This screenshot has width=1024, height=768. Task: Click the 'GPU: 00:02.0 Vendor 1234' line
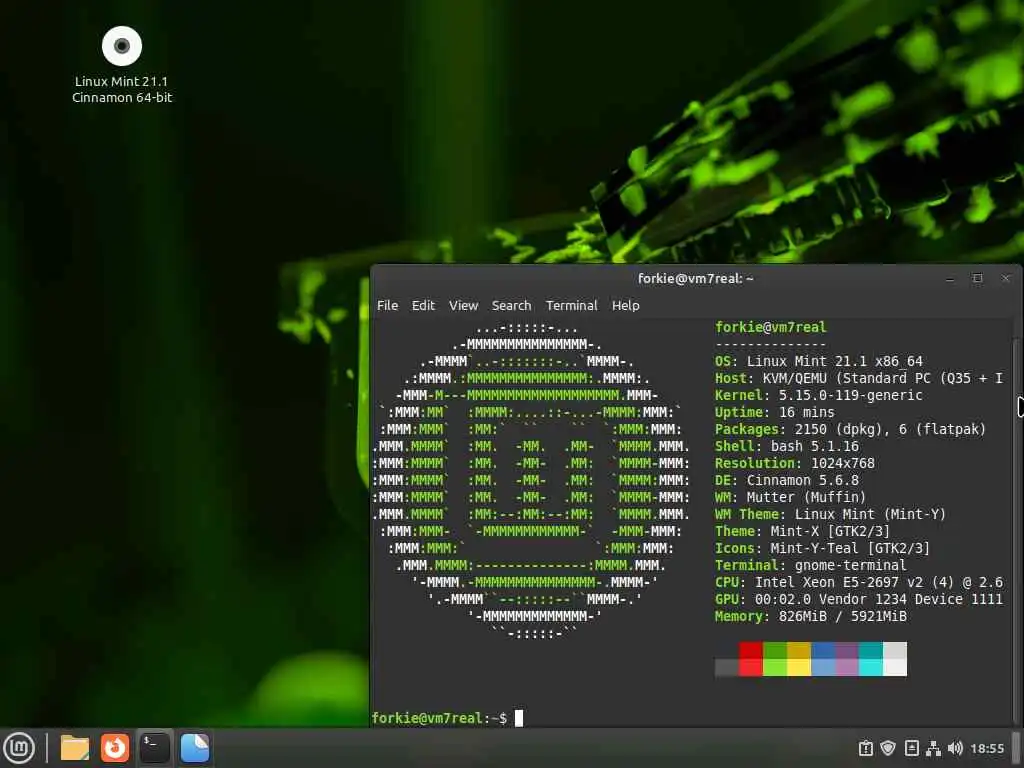(x=859, y=599)
